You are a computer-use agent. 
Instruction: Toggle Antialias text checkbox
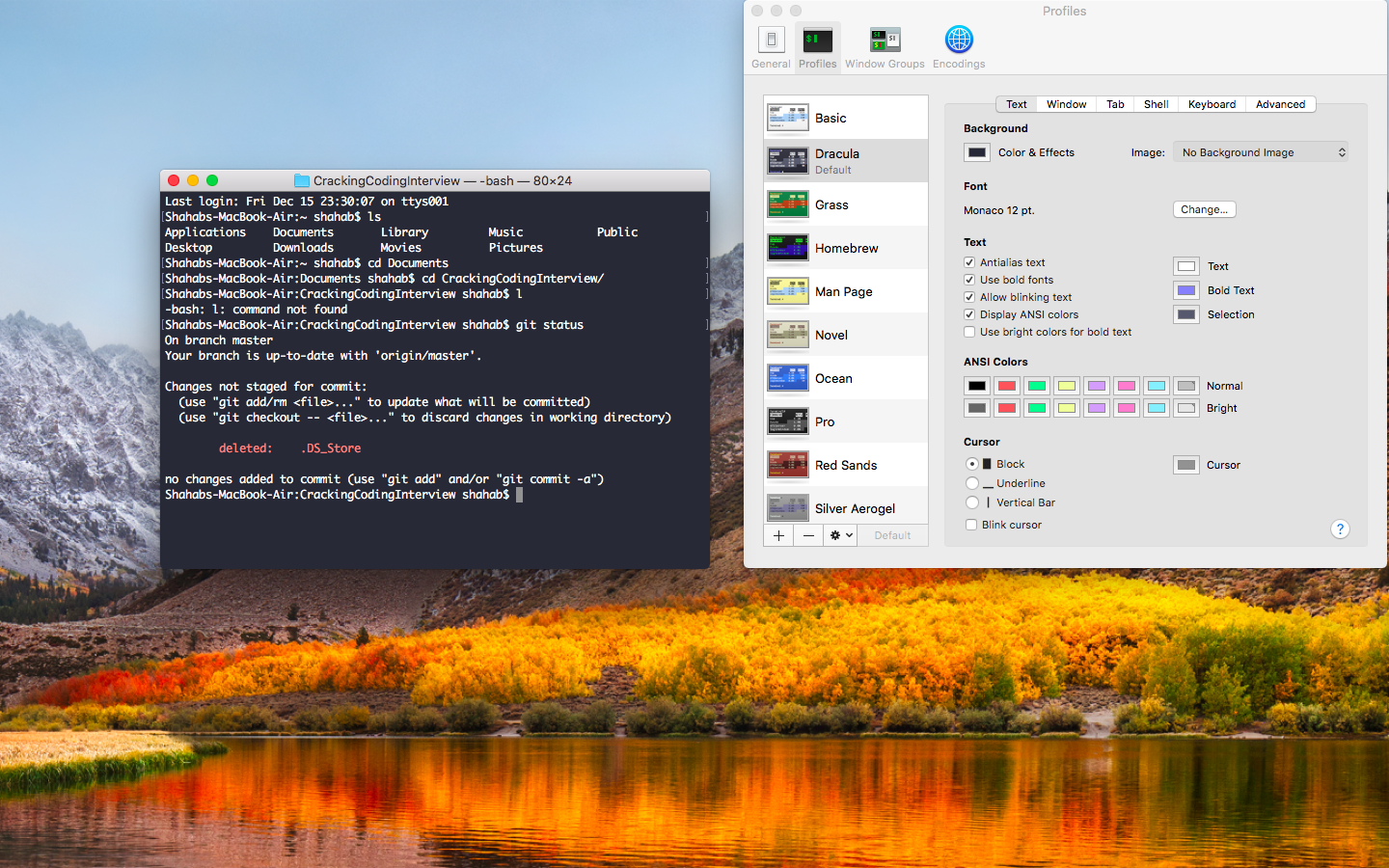click(969, 262)
